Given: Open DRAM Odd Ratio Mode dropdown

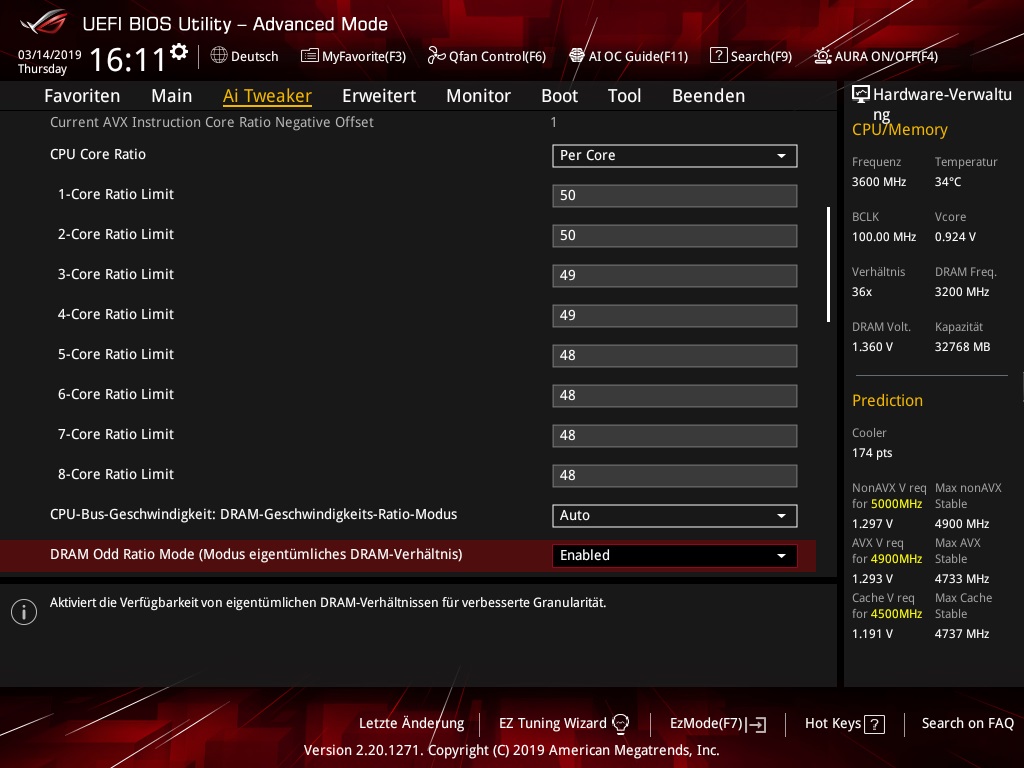Looking at the screenshot, I should pos(675,556).
